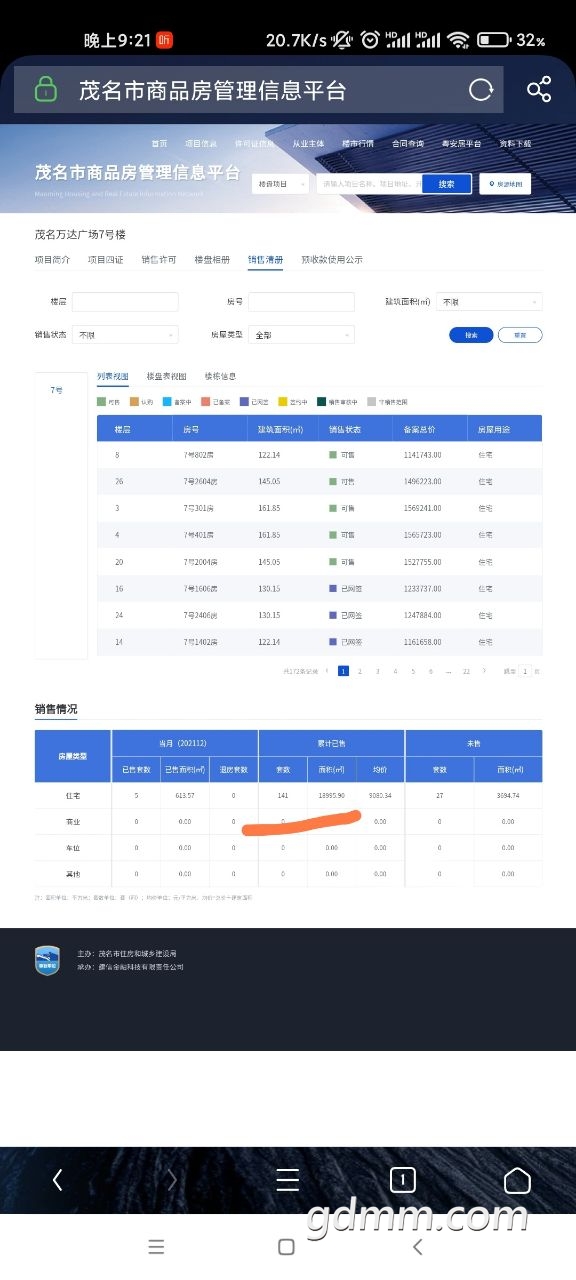Image resolution: width=576 pixels, height=1280 pixels.
Task: Click the 楼层 floor input field
Action: point(125,301)
